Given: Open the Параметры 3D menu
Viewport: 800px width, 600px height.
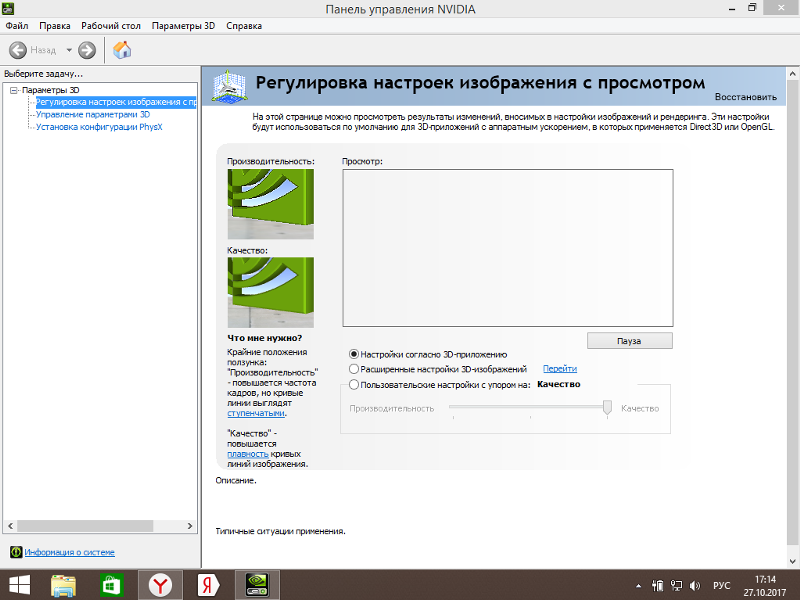Looking at the screenshot, I should [183, 26].
